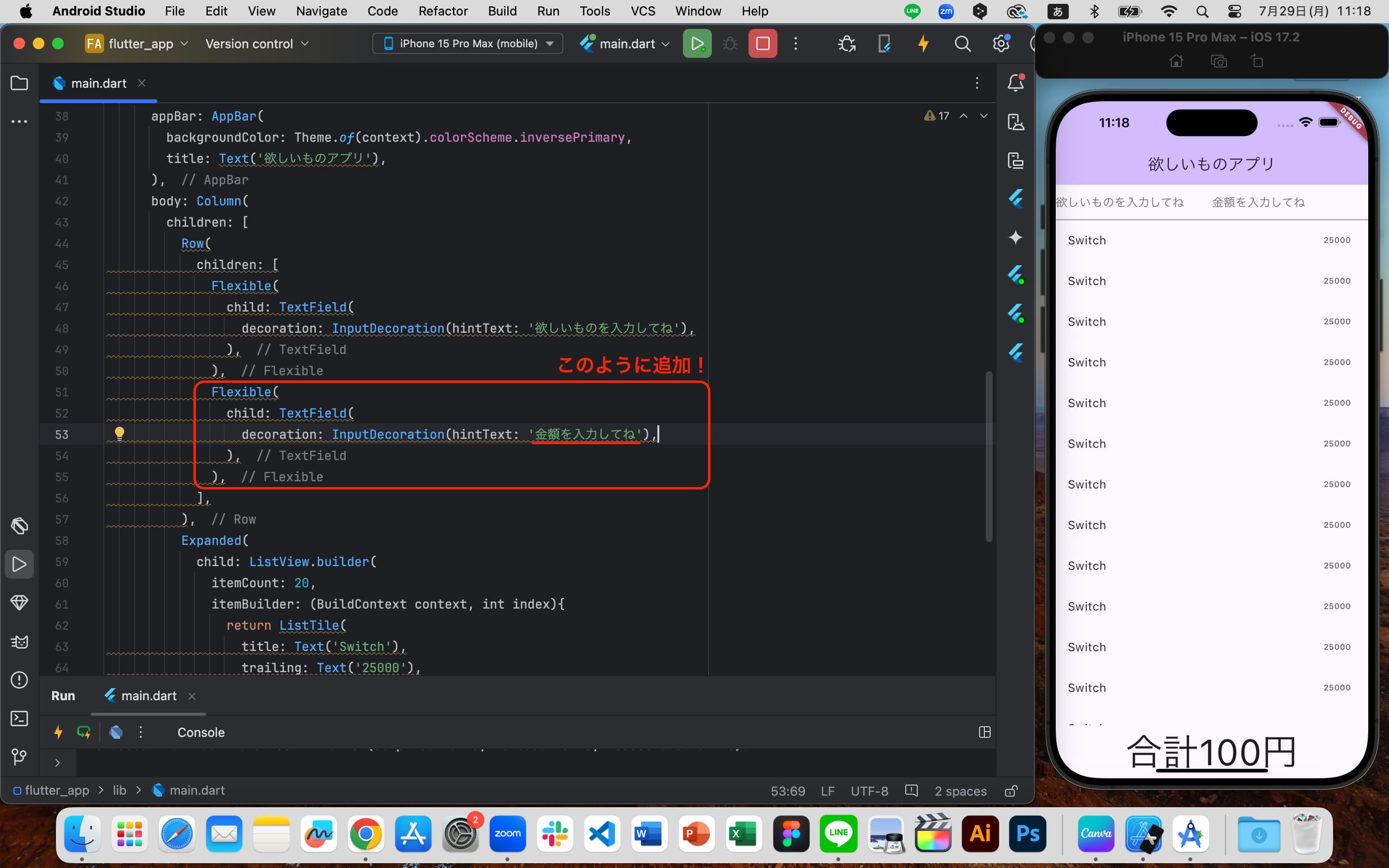Click the Search everywhere icon in toolbar
1389x868 pixels.
coord(962,44)
